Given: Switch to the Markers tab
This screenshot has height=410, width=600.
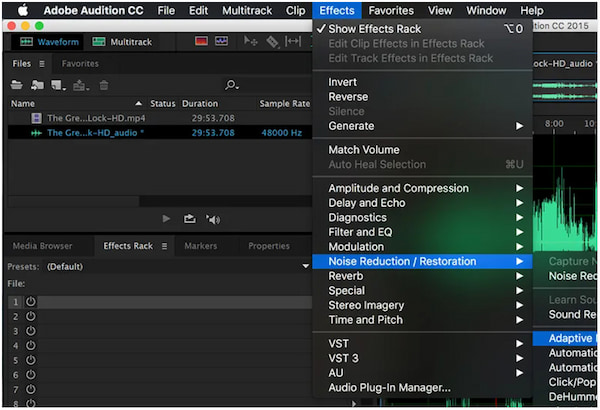Looking at the screenshot, I should (201, 246).
